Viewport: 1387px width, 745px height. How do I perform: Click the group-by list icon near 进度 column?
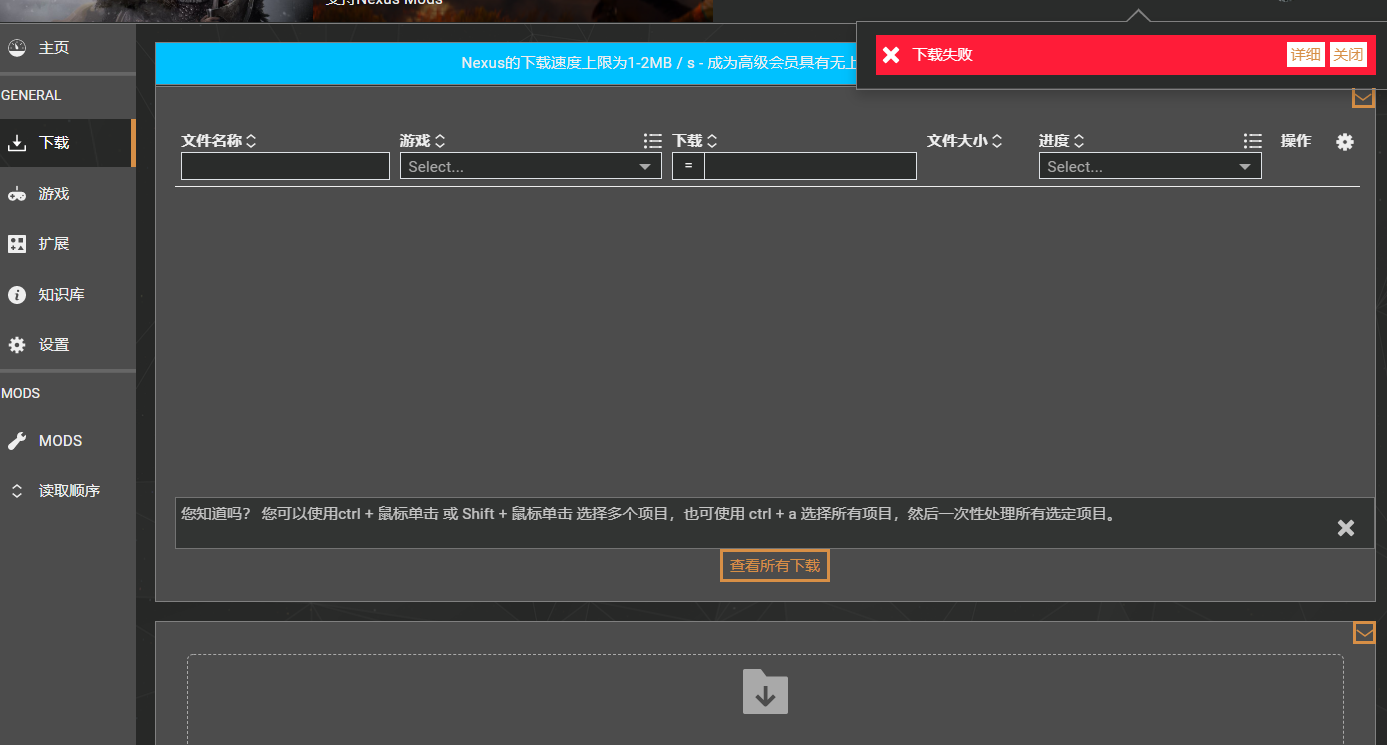[1253, 141]
